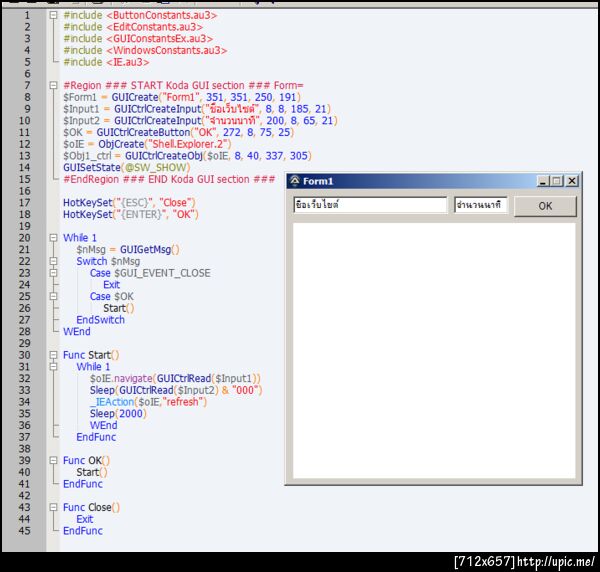Collapse the #Region Koda GUI section fold marker
The image size is (600, 572).
(54, 85)
